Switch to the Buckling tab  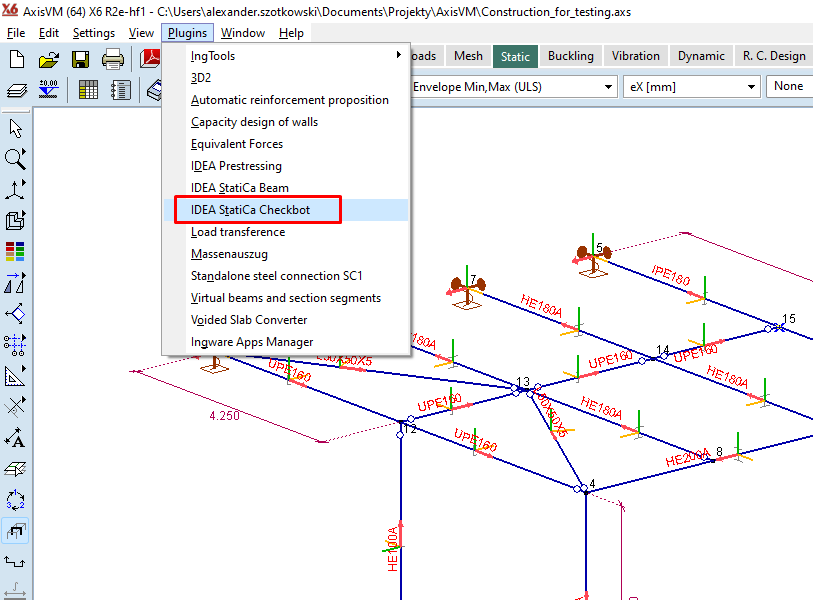click(570, 56)
